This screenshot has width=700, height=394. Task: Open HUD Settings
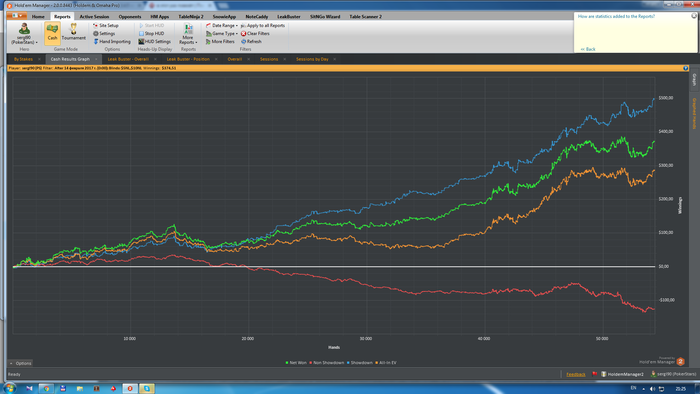coord(154,41)
